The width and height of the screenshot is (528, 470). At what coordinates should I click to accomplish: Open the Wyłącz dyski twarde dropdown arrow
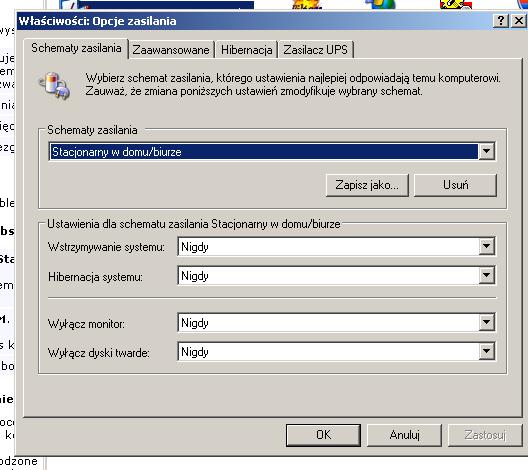pos(486,352)
